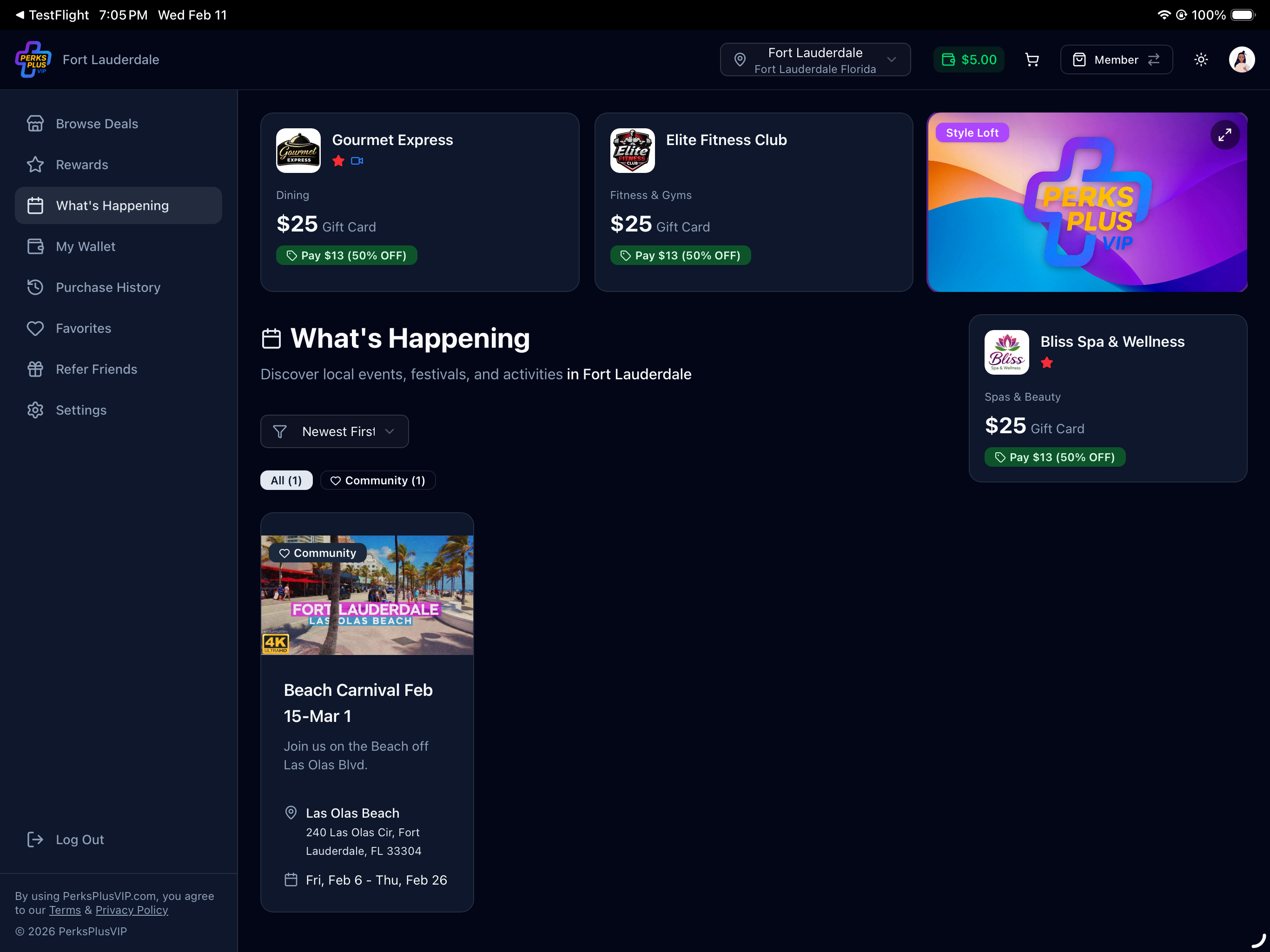The height and width of the screenshot is (952, 1270).
Task: Select the Community (1) filter tab
Action: 378,480
